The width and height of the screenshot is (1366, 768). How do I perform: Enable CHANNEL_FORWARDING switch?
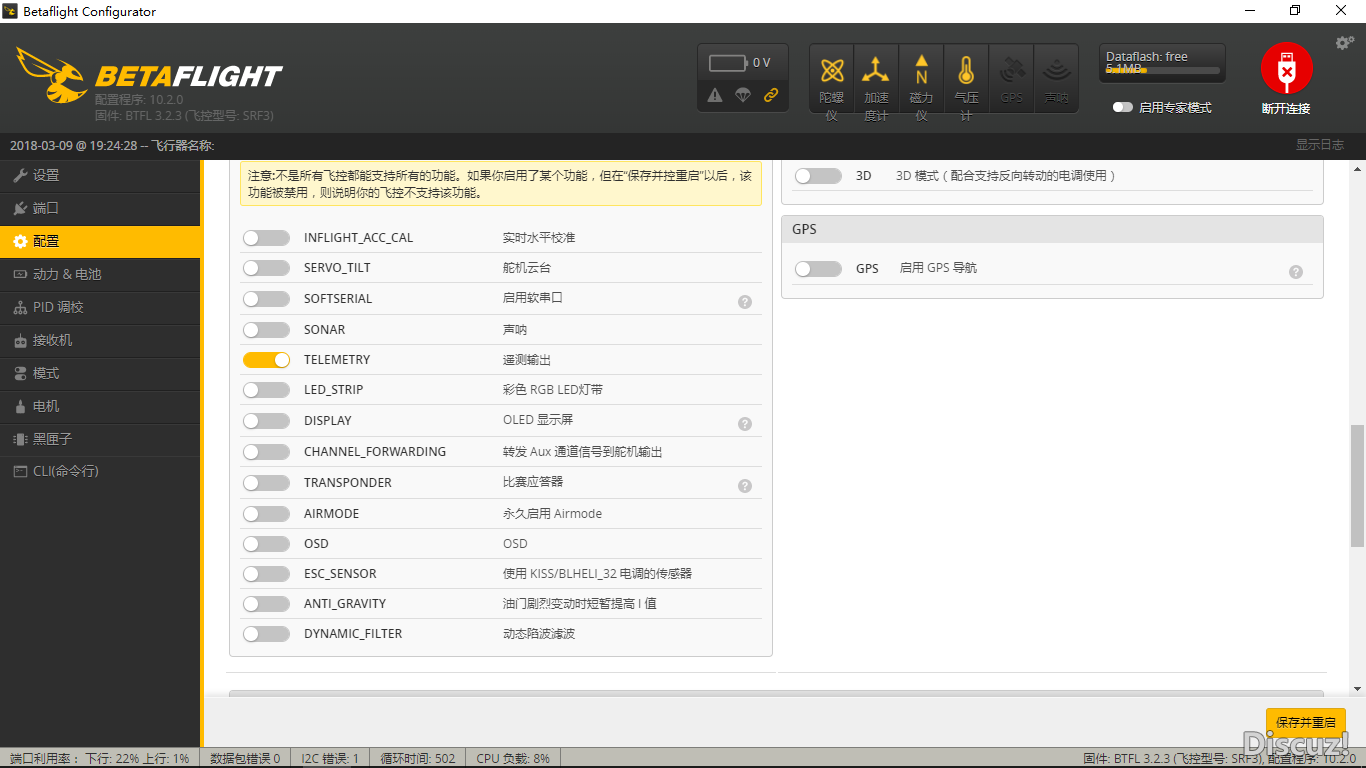pos(266,452)
